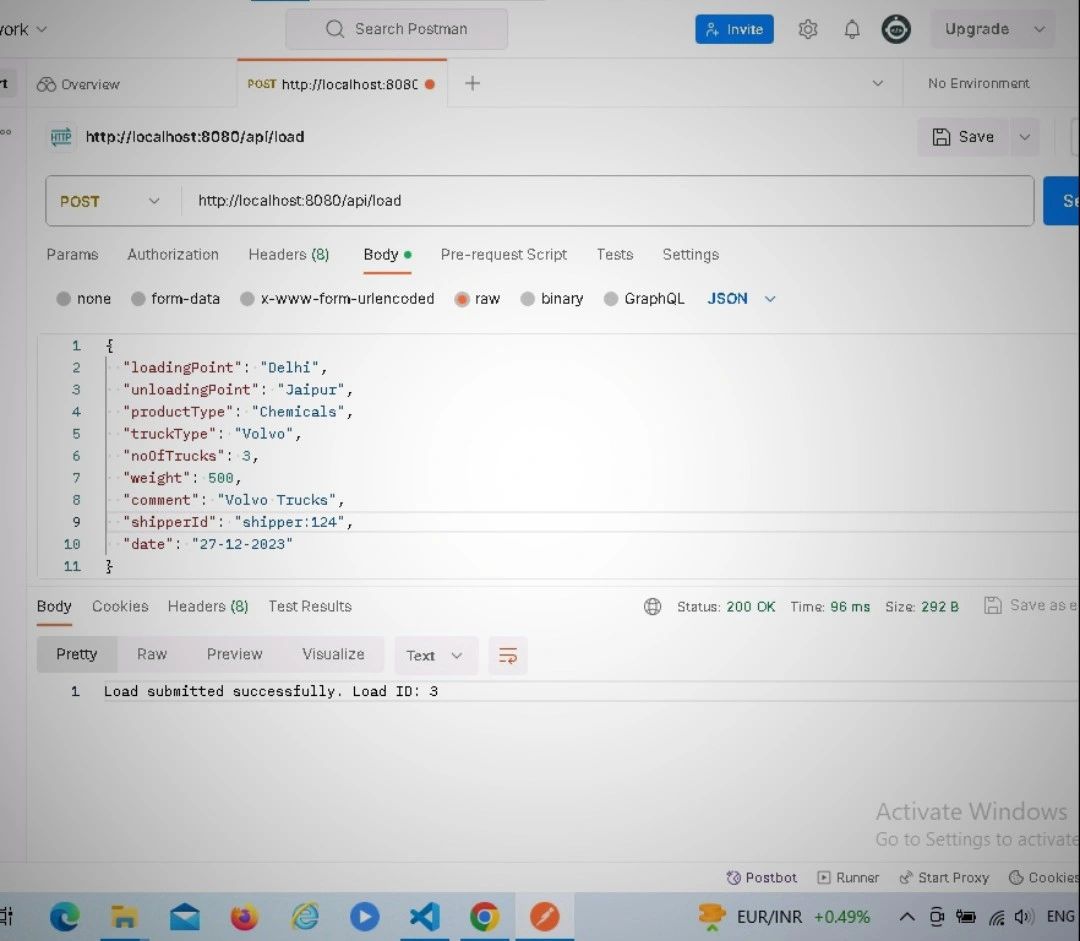Open Postbot from the footer bar
Image resolution: width=1080 pixels, height=941 pixels.
(x=762, y=877)
